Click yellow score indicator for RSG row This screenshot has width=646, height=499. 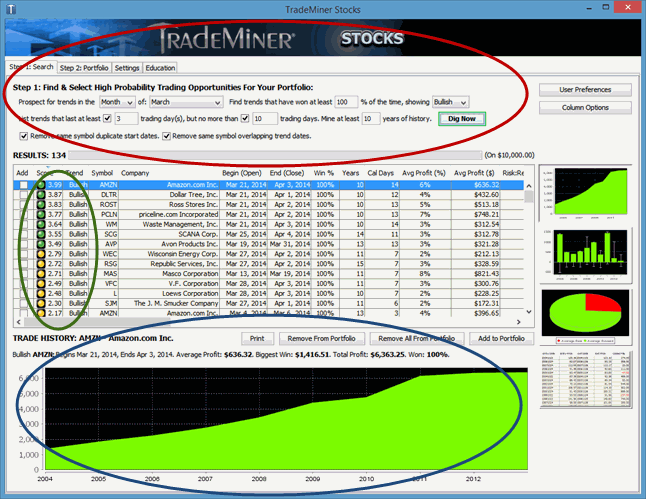coord(41,264)
